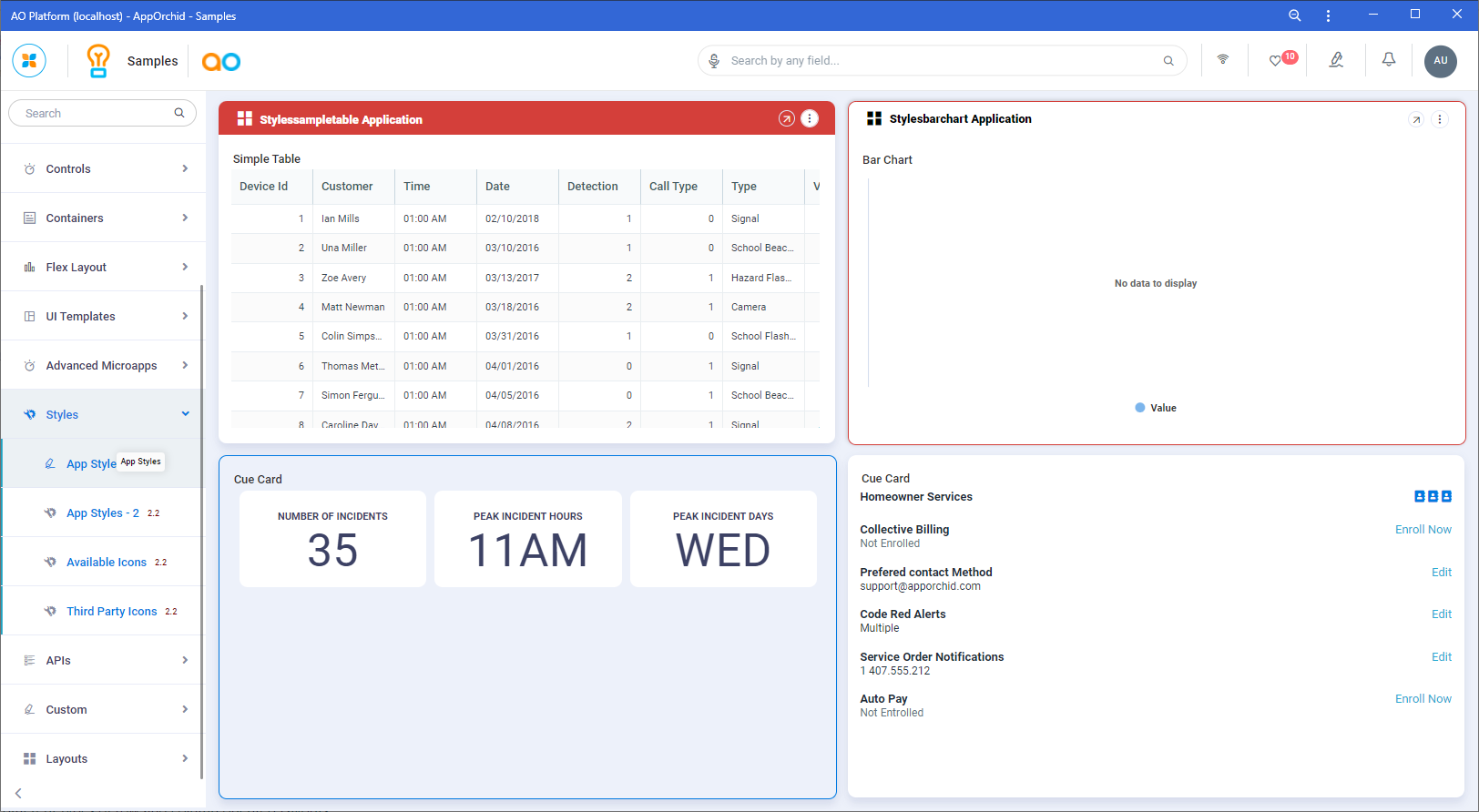
Task: Open the AU user avatar menu
Action: coord(1440,61)
